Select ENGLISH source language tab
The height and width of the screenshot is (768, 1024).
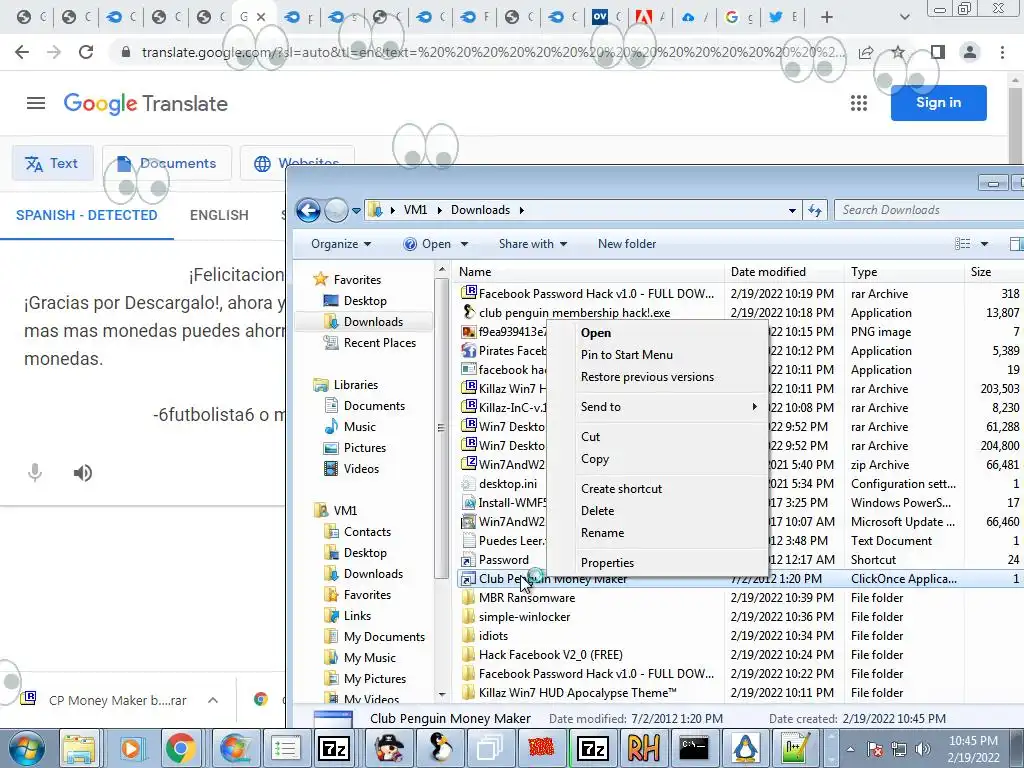[219, 215]
